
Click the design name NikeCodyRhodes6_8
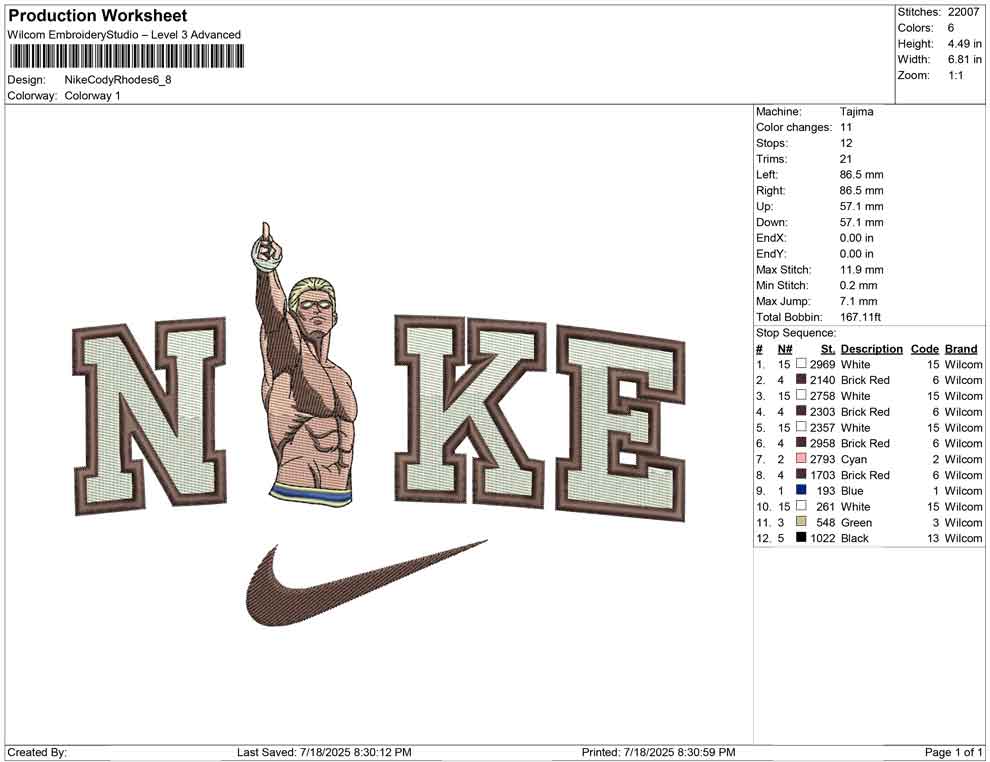pos(117,80)
